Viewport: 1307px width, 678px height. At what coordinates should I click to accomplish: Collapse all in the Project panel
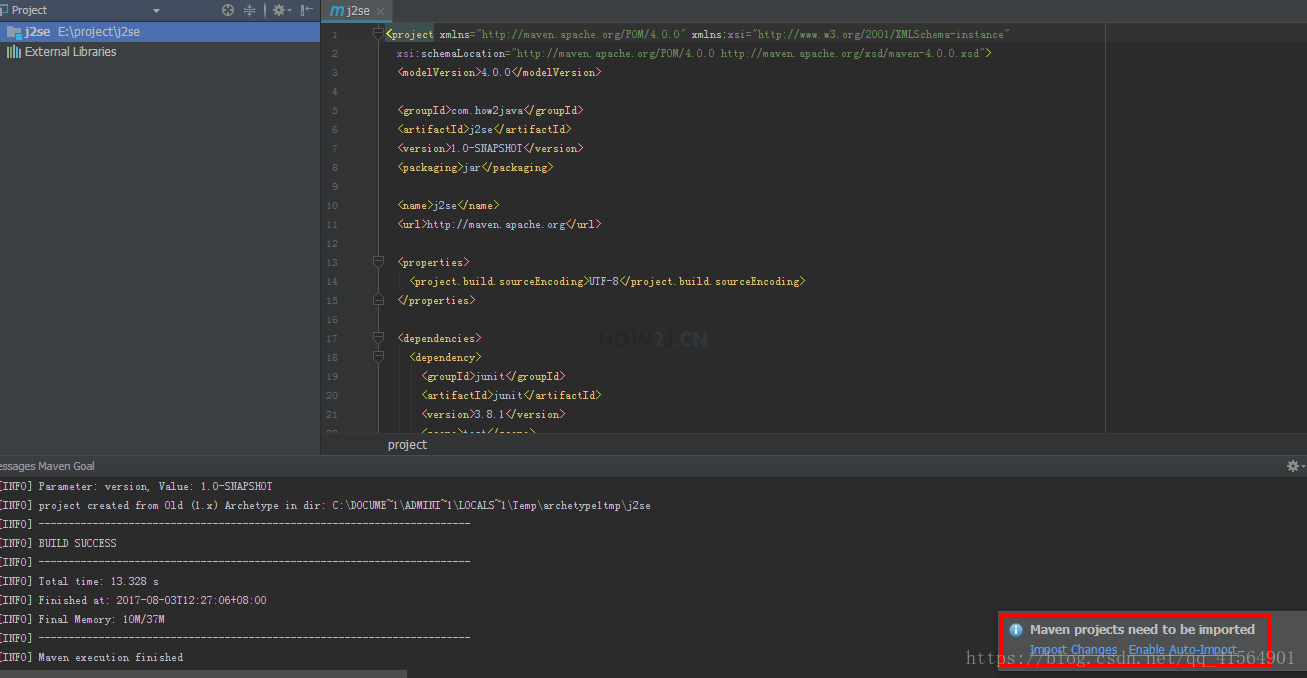(250, 10)
